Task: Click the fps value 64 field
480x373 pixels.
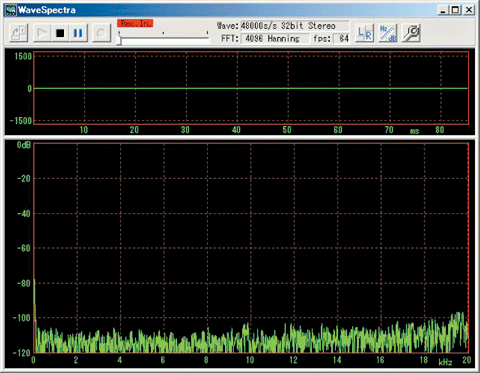Action: click(x=341, y=38)
